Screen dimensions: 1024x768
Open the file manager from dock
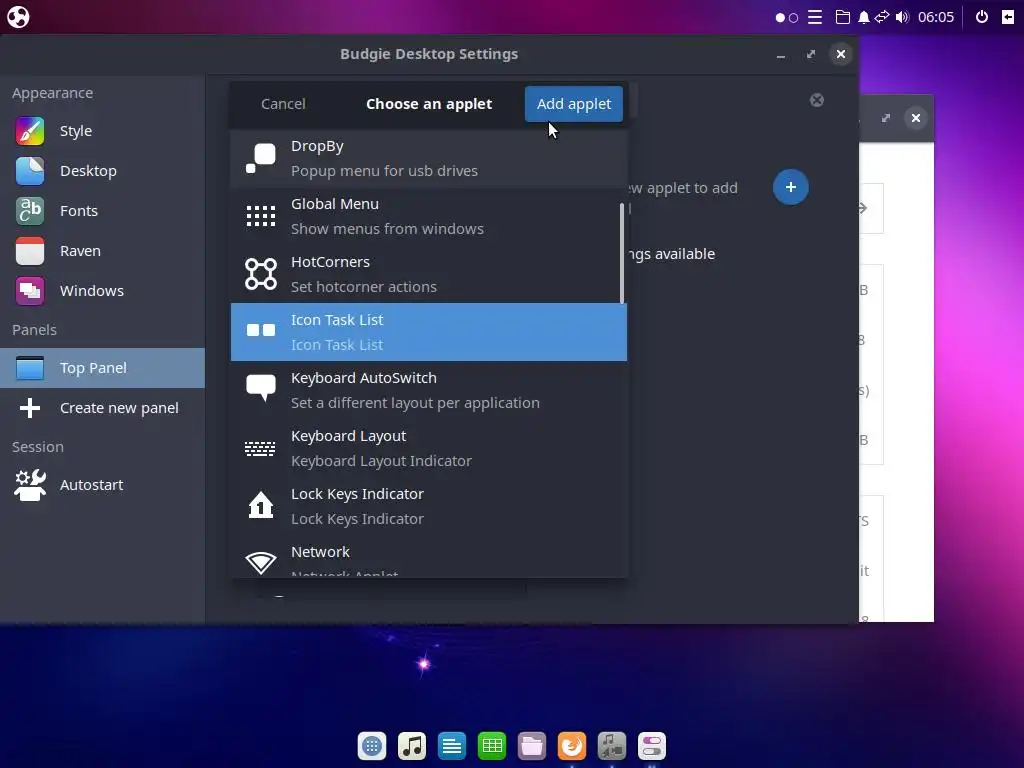[532, 746]
